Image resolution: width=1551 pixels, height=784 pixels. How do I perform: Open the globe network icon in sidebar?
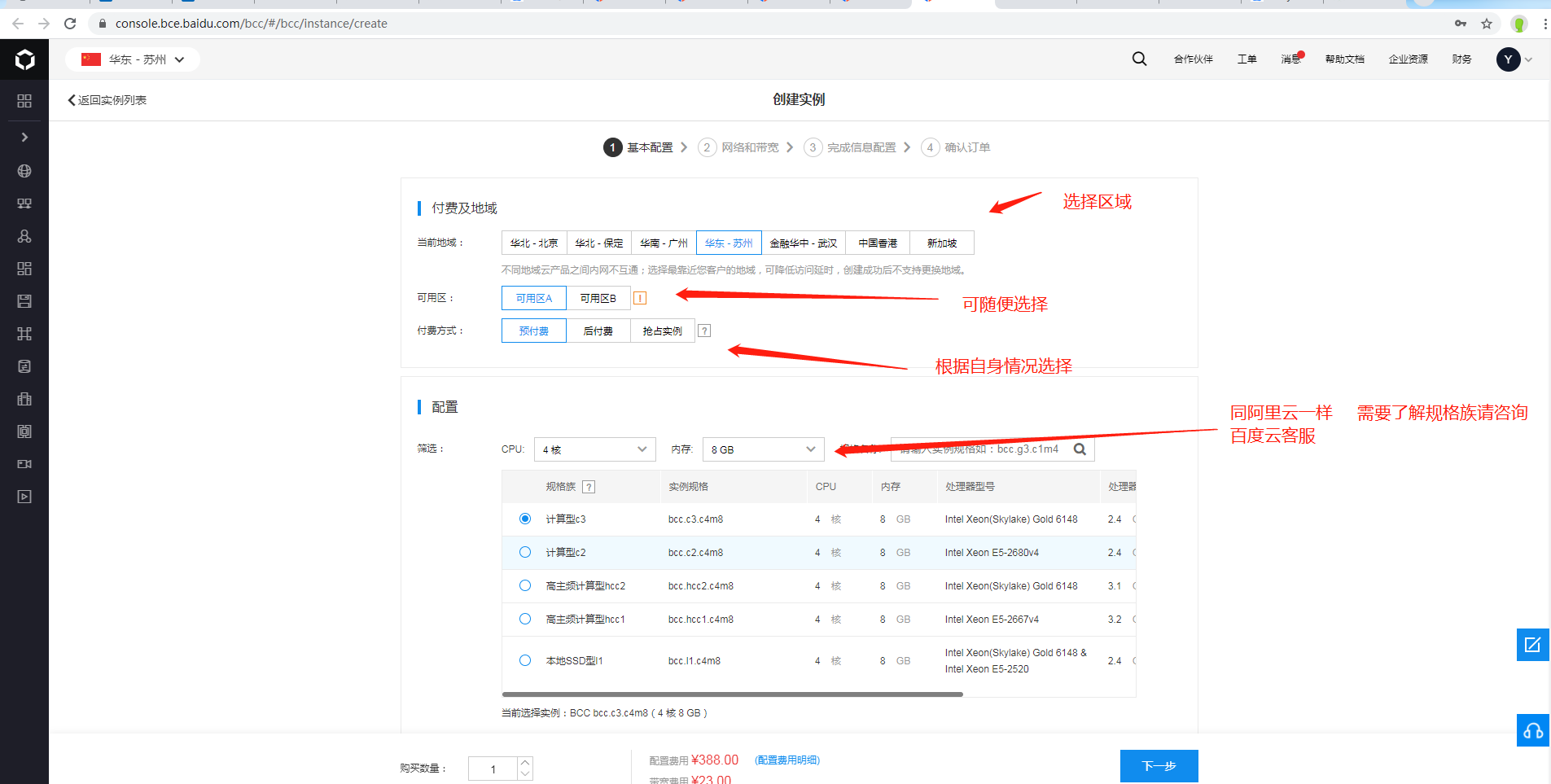(24, 171)
